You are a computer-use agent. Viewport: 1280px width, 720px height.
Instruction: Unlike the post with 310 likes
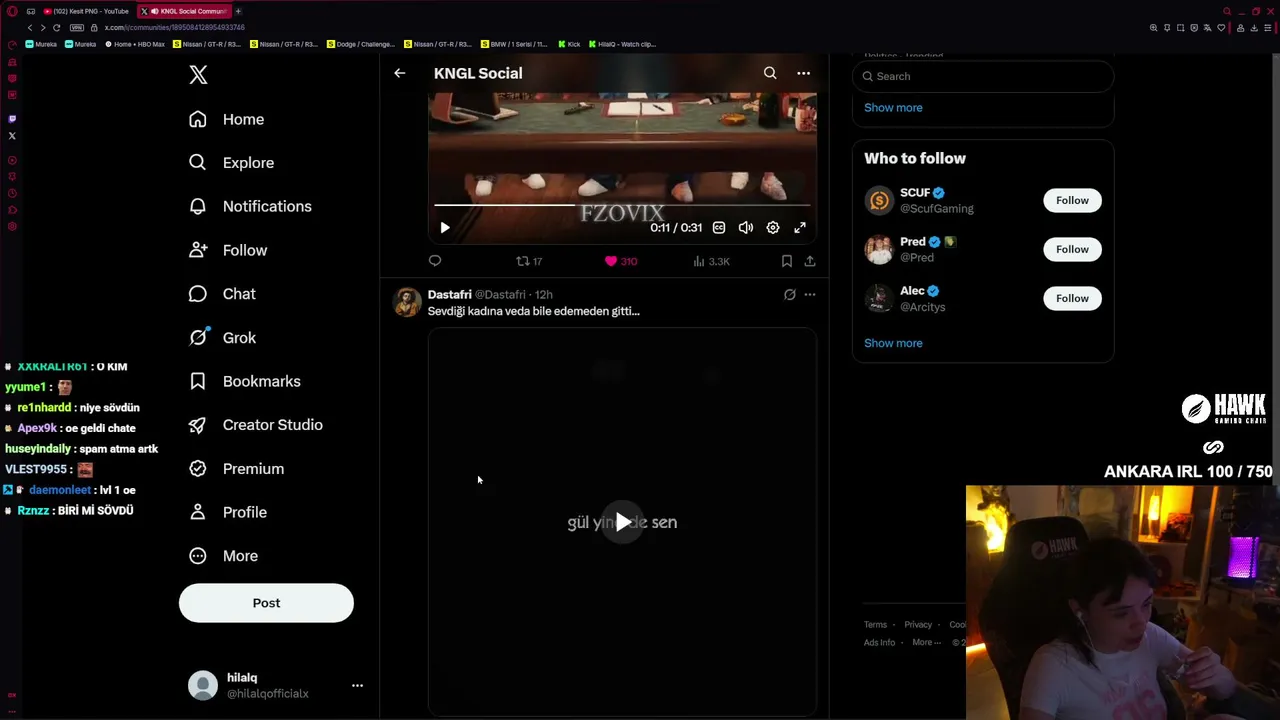pyautogui.click(x=620, y=261)
